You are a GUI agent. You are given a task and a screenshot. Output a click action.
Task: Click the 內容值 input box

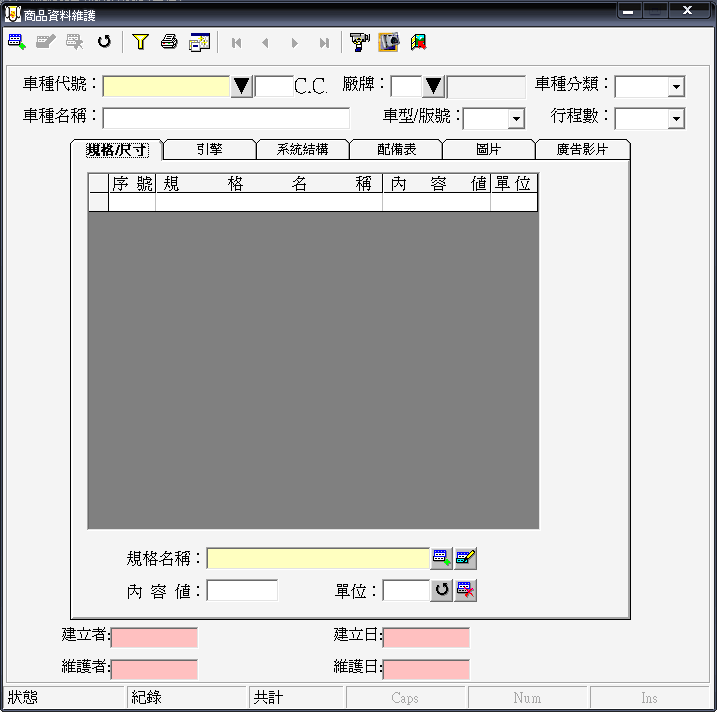[x=242, y=590]
